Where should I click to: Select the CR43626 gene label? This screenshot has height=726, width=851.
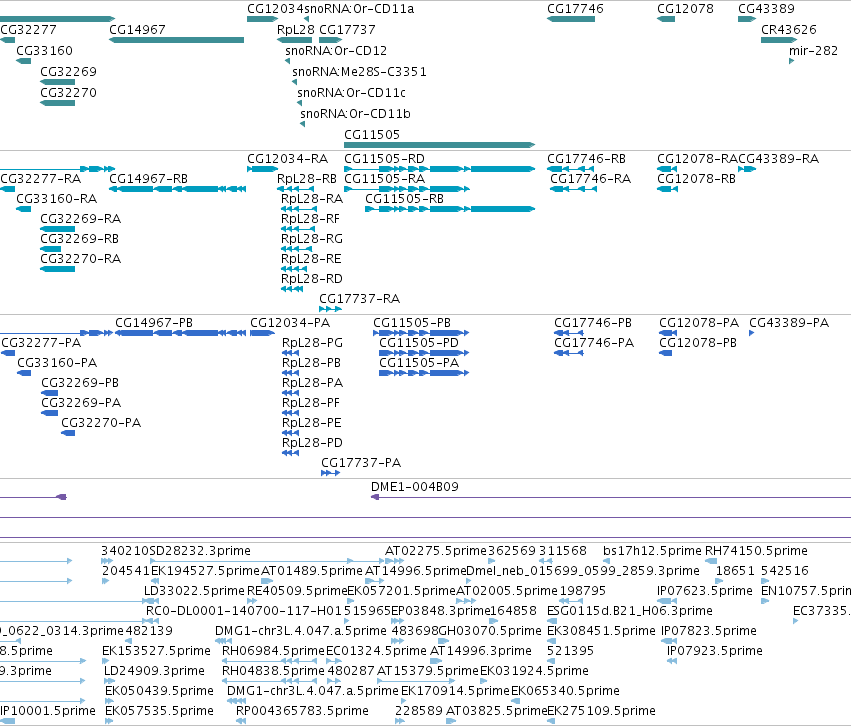(789, 29)
